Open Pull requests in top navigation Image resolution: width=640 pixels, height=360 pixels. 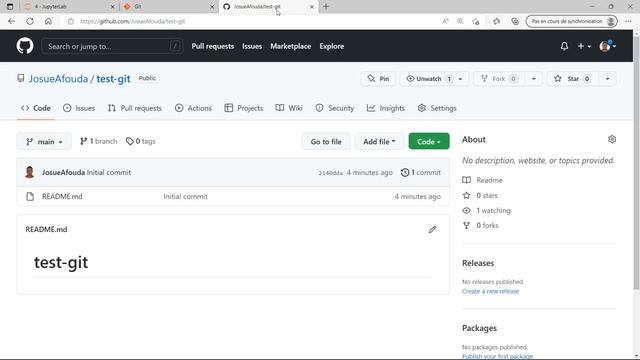click(213, 46)
